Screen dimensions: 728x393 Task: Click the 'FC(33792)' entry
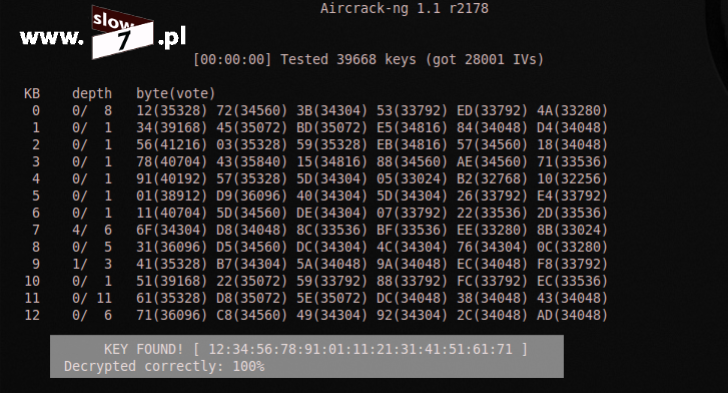pyautogui.click(x=492, y=281)
